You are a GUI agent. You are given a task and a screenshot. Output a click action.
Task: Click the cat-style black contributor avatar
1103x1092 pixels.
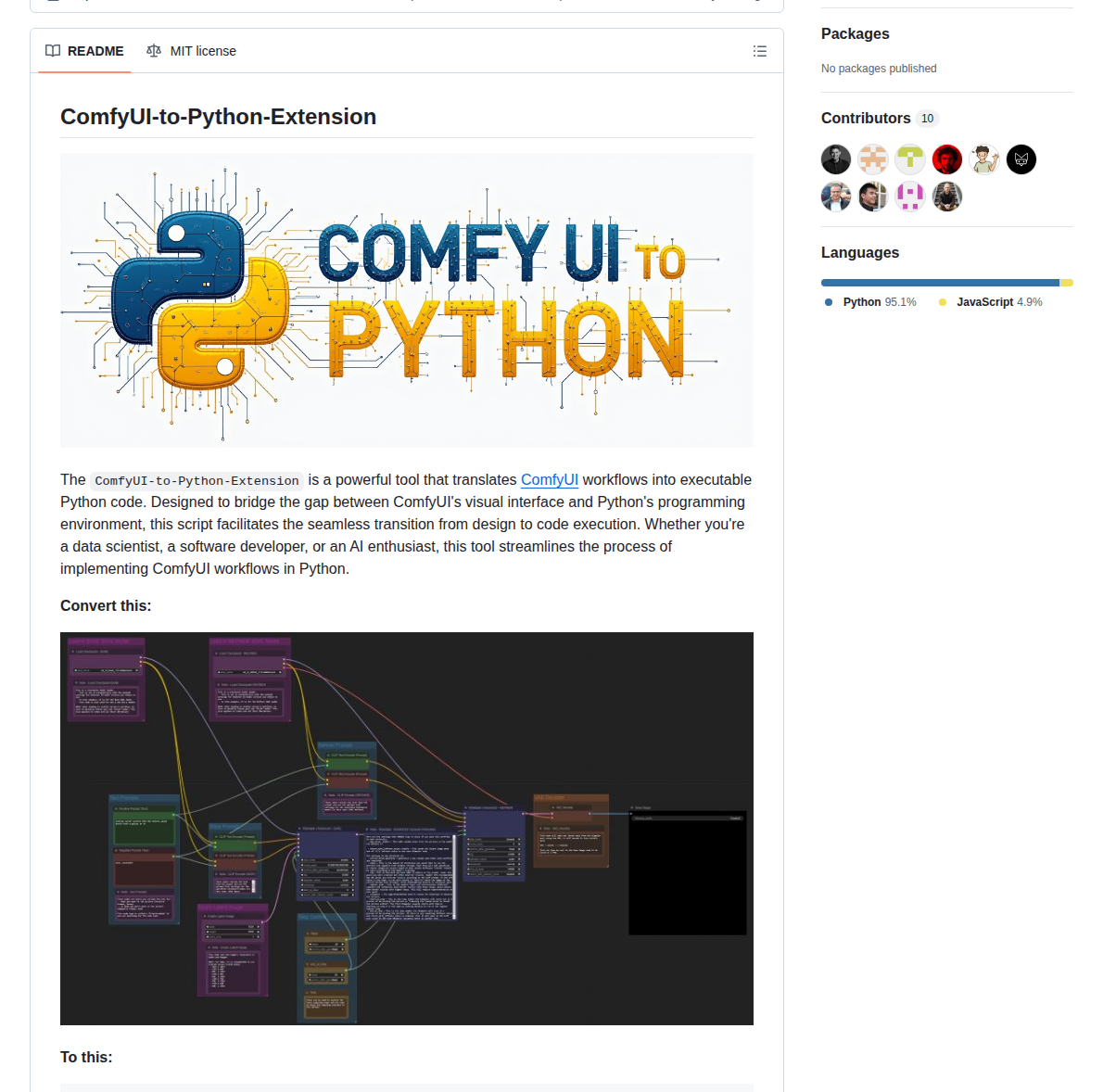point(1021,159)
